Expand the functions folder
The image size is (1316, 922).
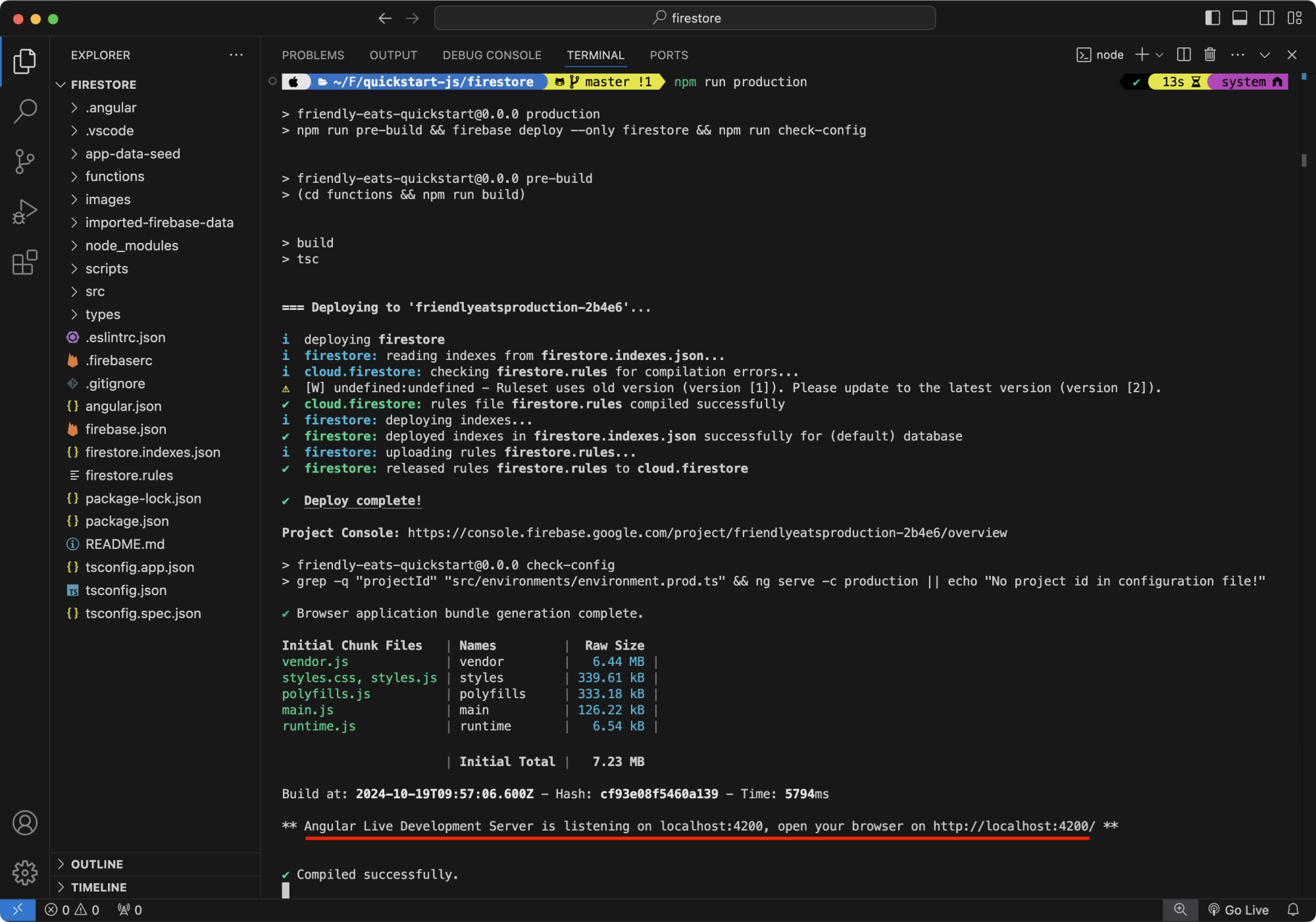click(114, 176)
